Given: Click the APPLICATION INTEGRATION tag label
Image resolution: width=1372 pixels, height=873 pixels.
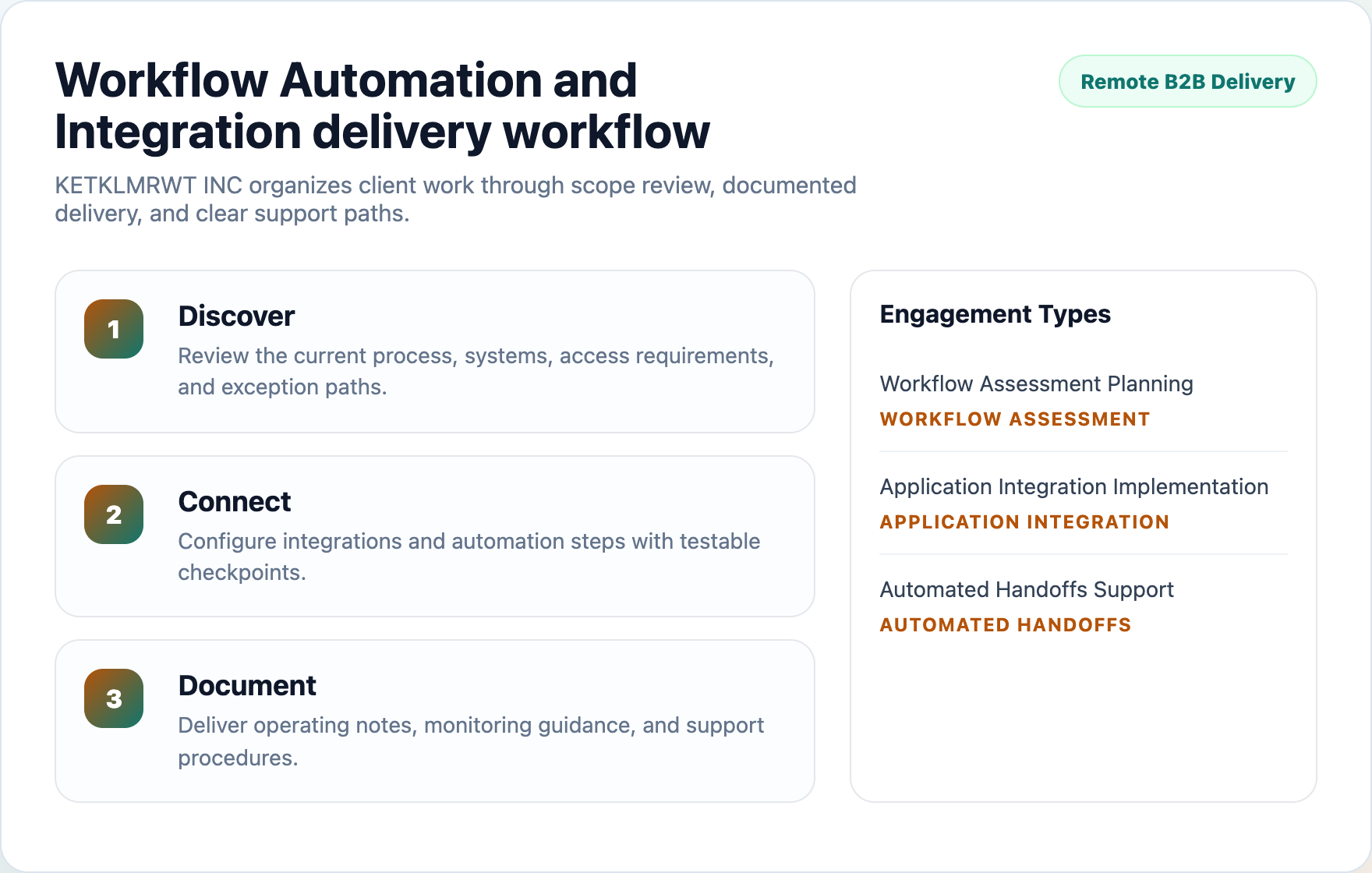Looking at the screenshot, I should tap(1024, 522).
